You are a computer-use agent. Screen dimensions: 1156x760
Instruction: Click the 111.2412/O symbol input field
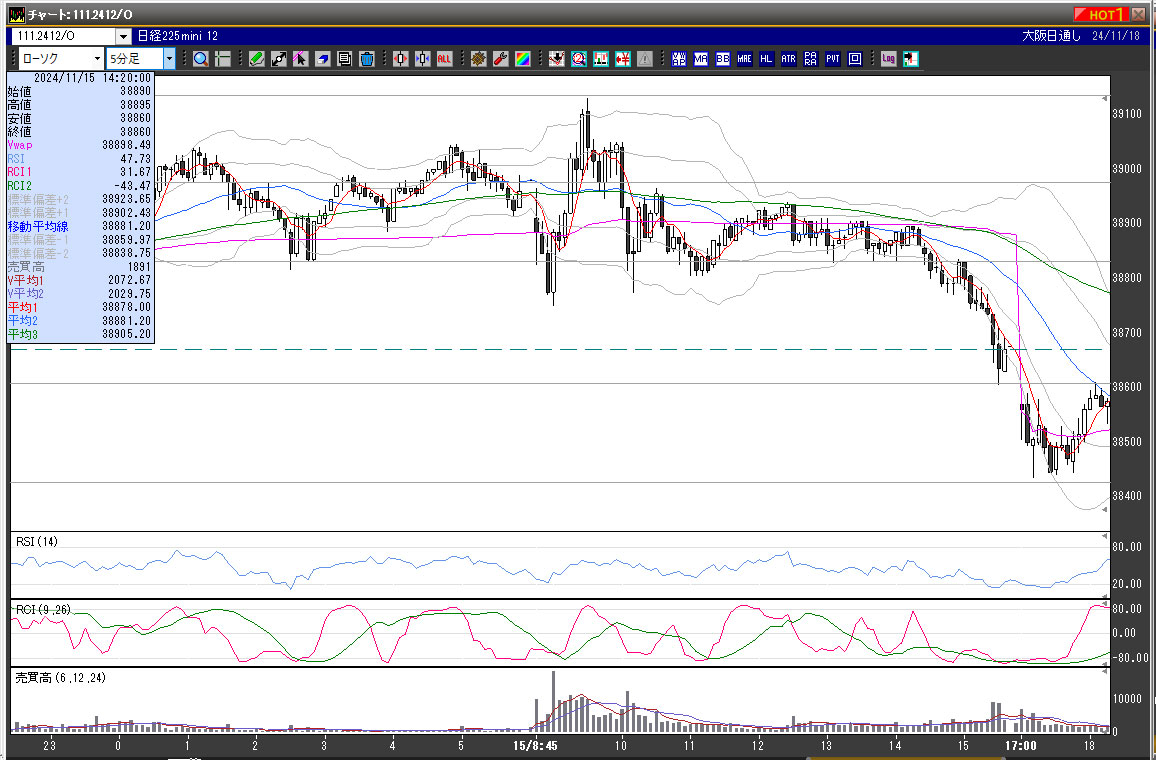(x=63, y=36)
